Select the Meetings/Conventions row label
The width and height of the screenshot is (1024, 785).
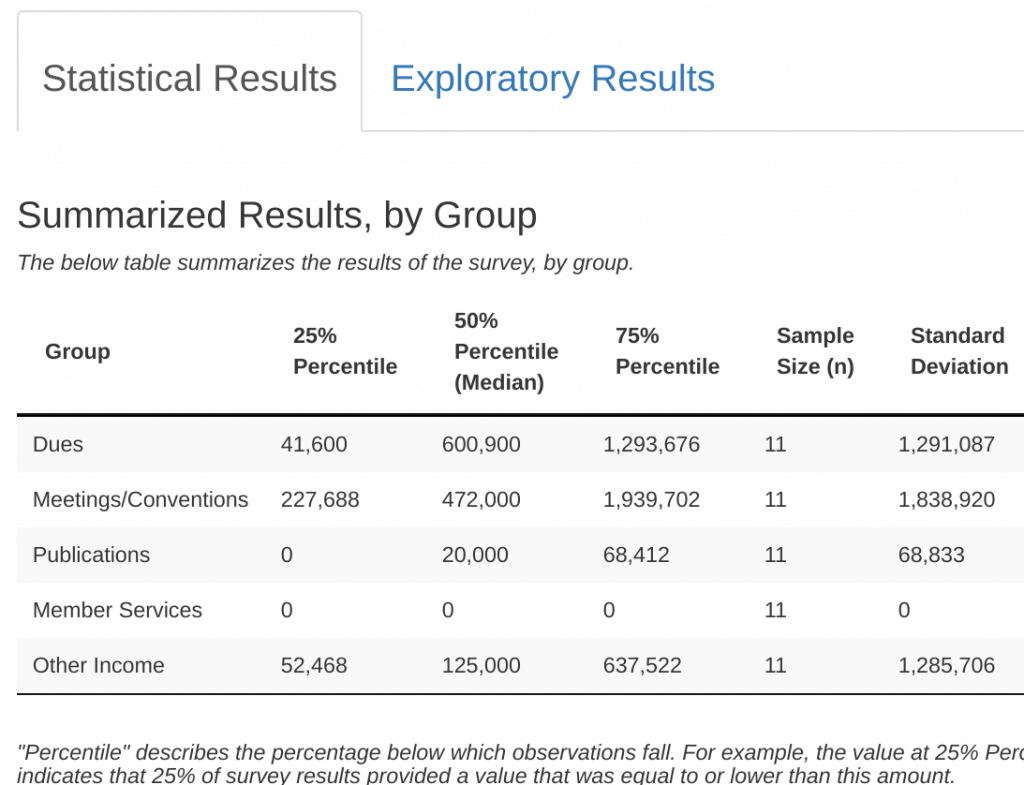(140, 499)
